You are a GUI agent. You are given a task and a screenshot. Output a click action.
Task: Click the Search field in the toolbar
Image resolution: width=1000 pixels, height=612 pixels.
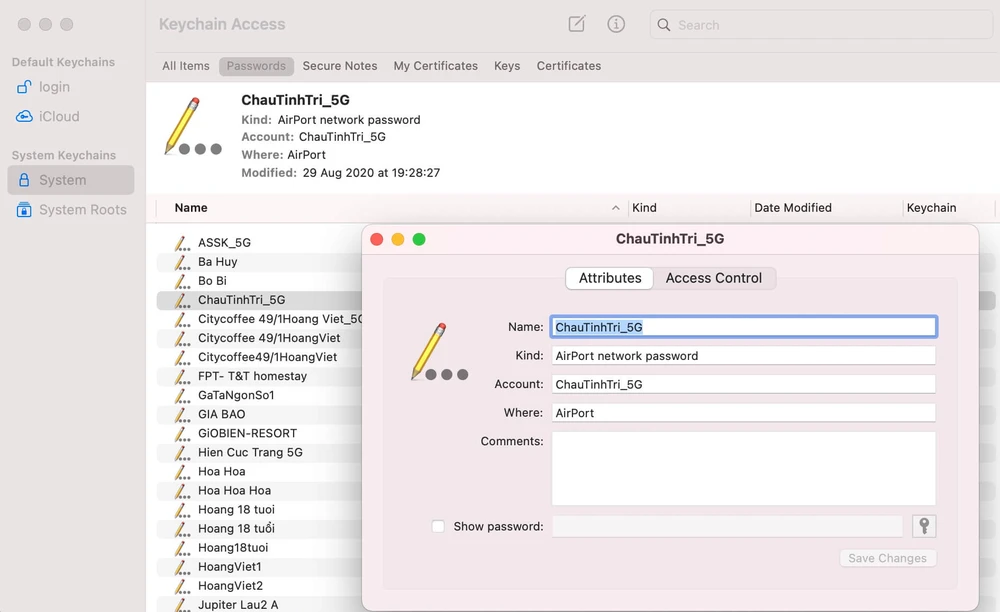point(820,25)
